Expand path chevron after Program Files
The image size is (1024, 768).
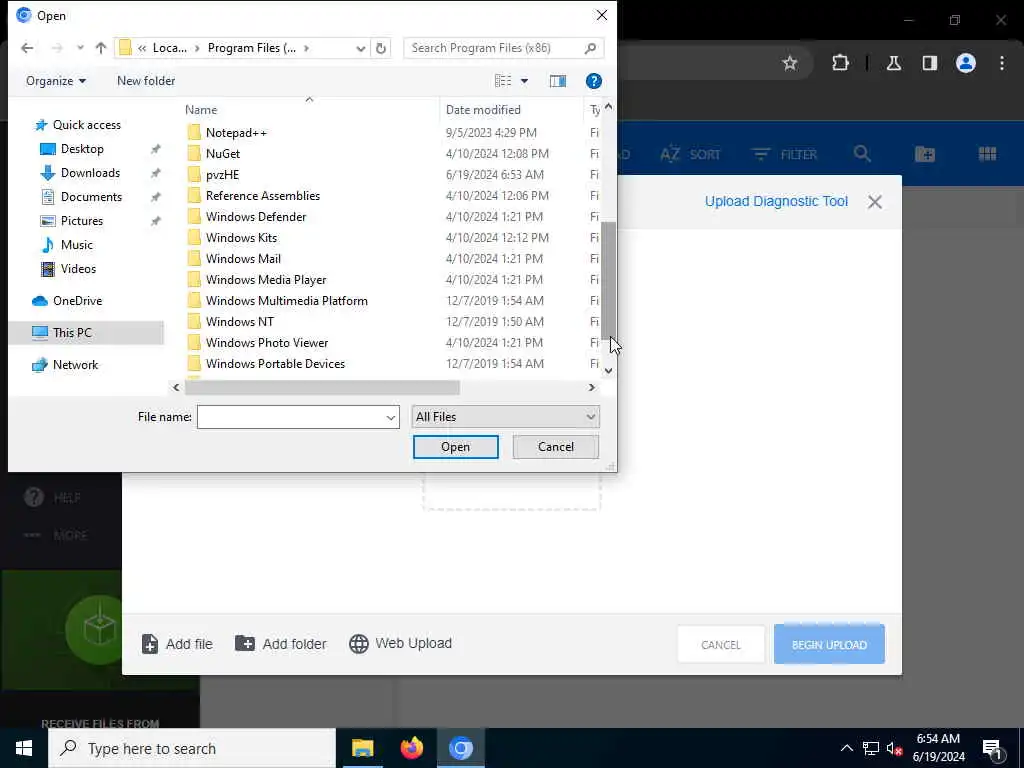tap(306, 48)
